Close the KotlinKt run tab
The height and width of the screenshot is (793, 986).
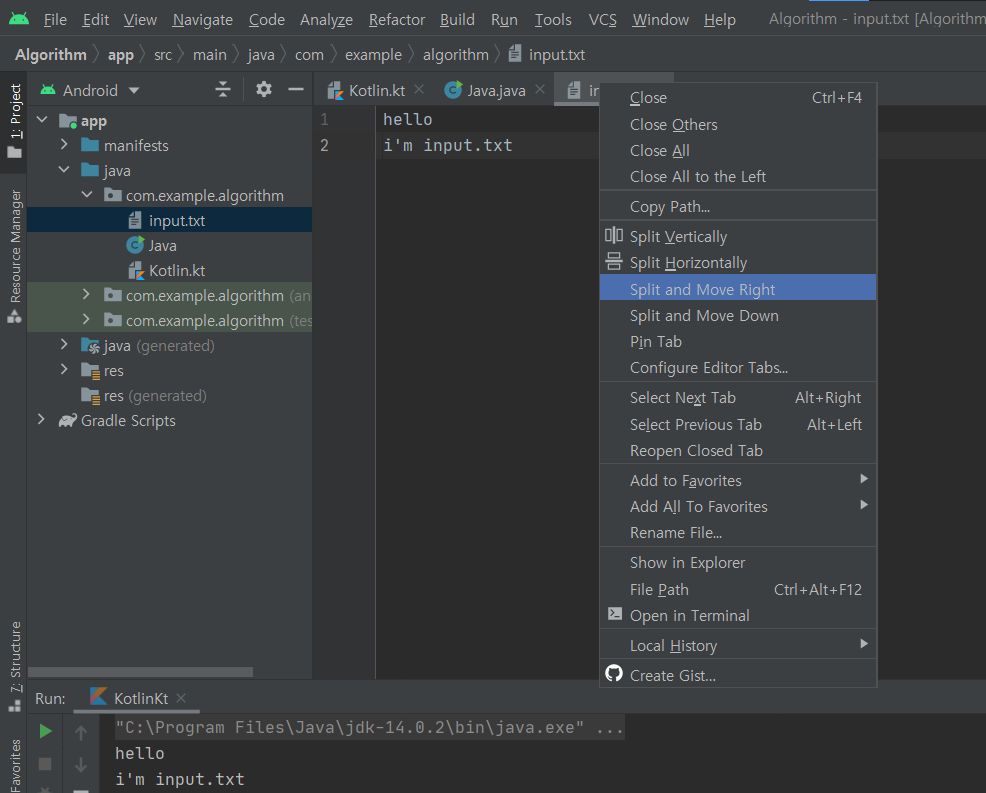tap(181, 697)
